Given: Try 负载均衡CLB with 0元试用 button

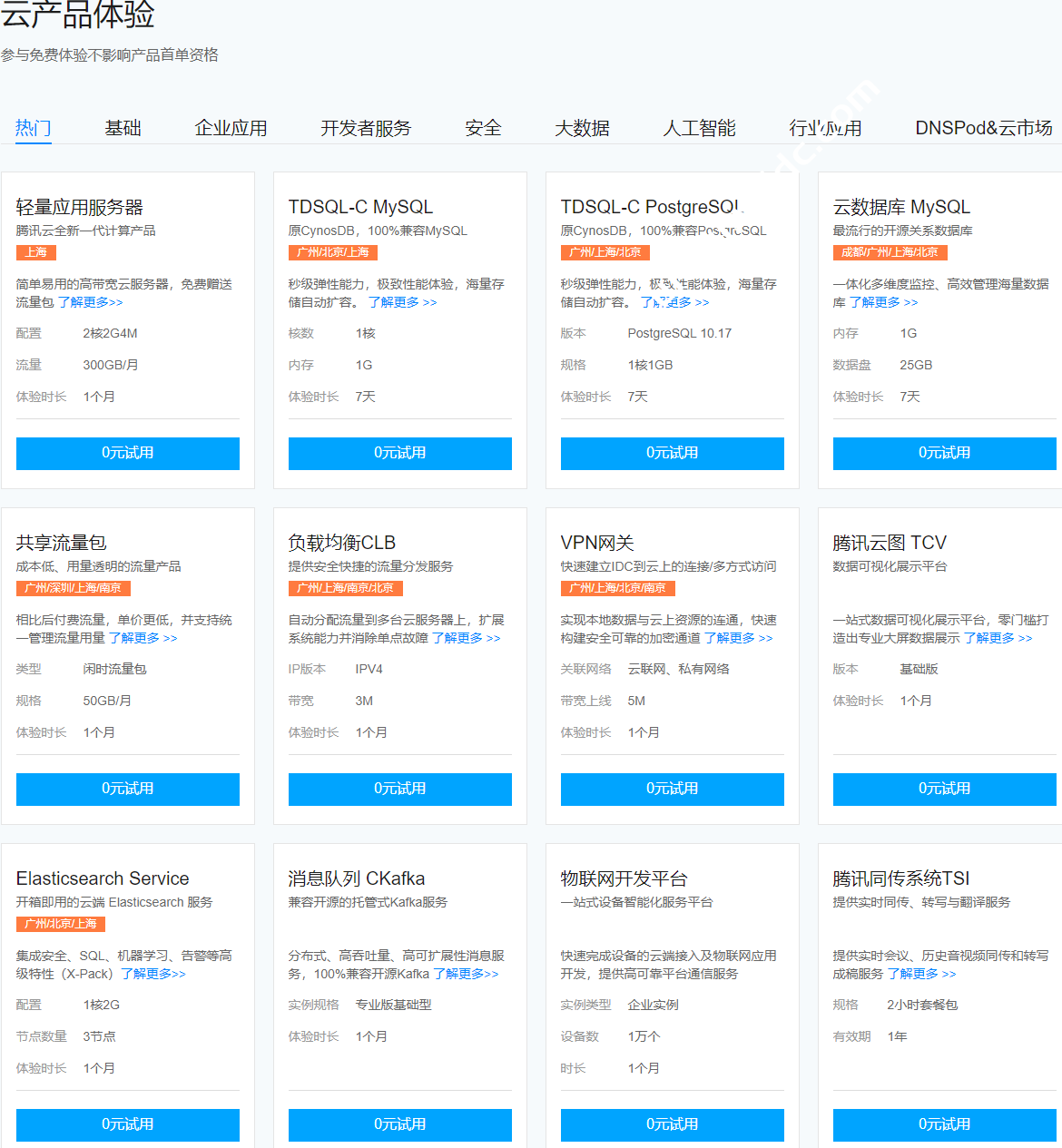Looking at the screenshot, I should point(400,789).
